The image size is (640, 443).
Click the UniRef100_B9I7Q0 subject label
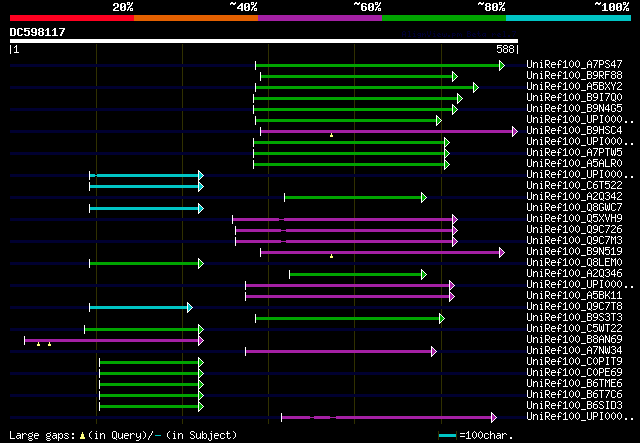tap(574, 97)
